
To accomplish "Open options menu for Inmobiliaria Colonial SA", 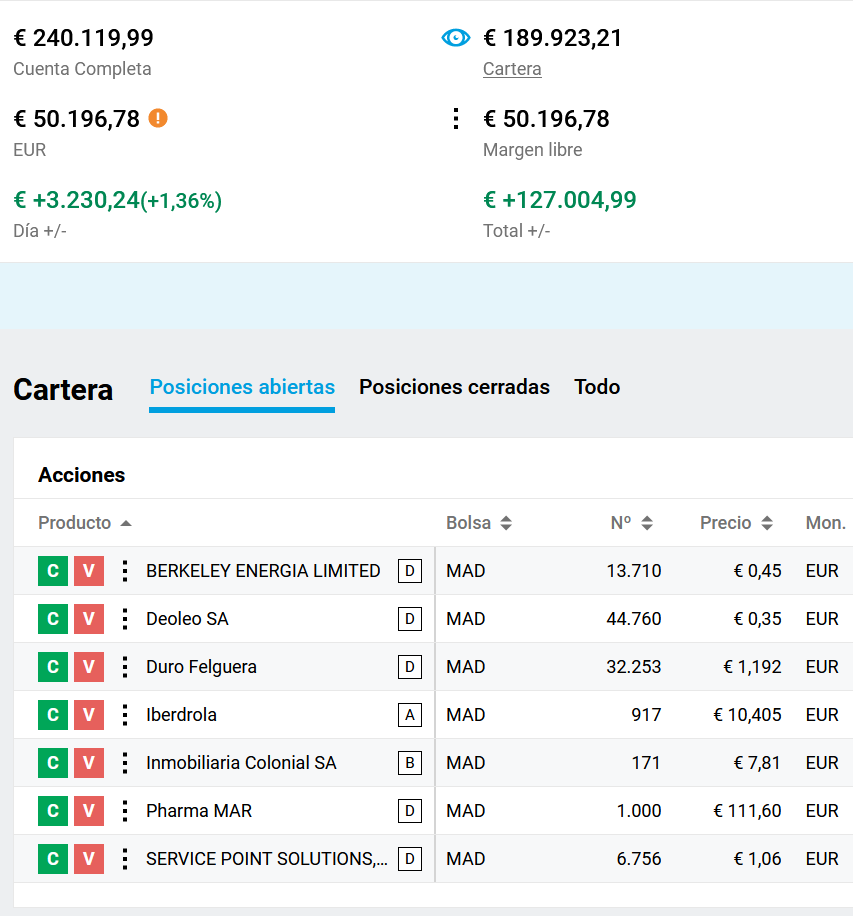I will click(124, 762).
